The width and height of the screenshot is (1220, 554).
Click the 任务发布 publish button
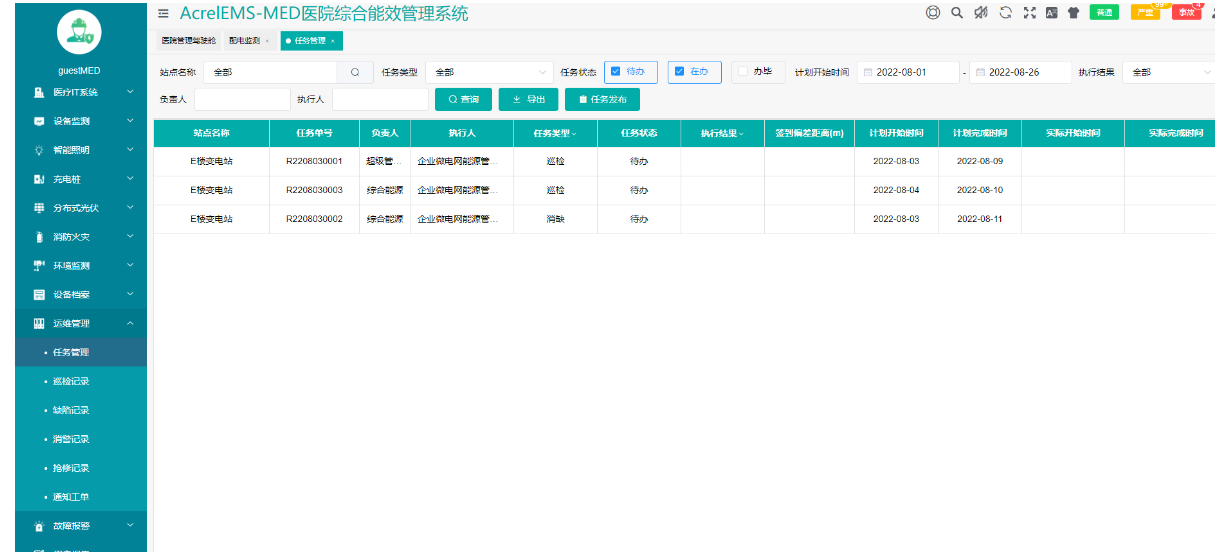pyautogui.click(x=602, y=100)
